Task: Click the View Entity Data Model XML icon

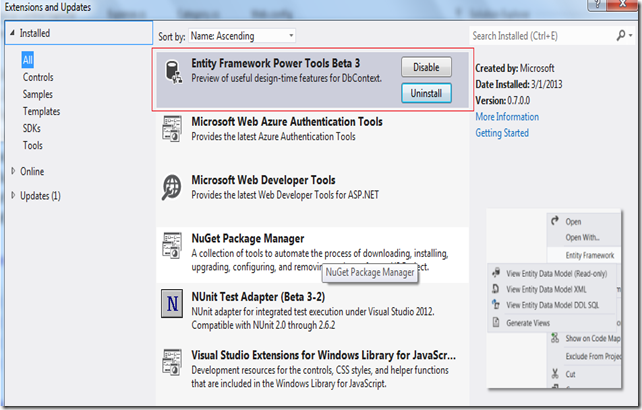Action: tap(496, 289)
